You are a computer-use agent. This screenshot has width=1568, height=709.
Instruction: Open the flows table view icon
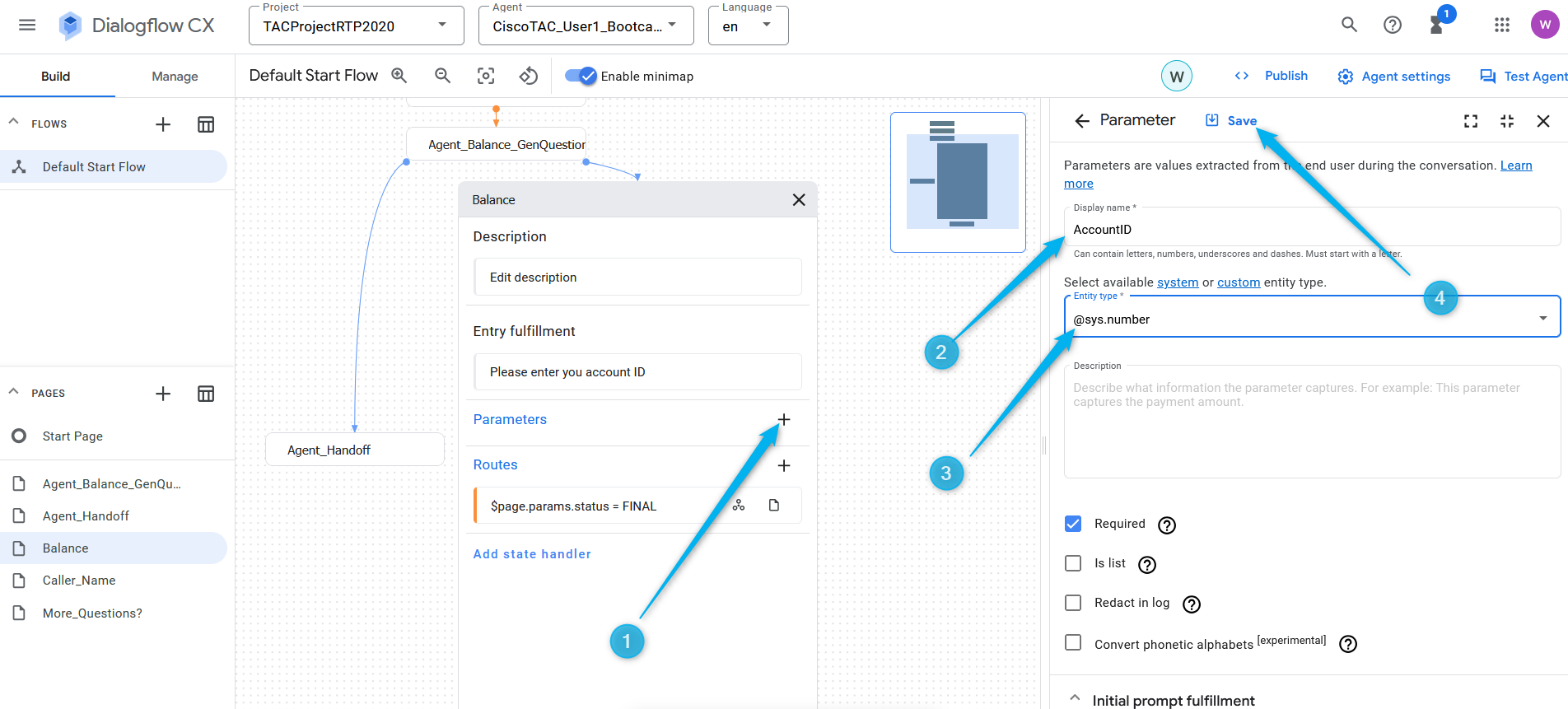[x=206, y=124]
